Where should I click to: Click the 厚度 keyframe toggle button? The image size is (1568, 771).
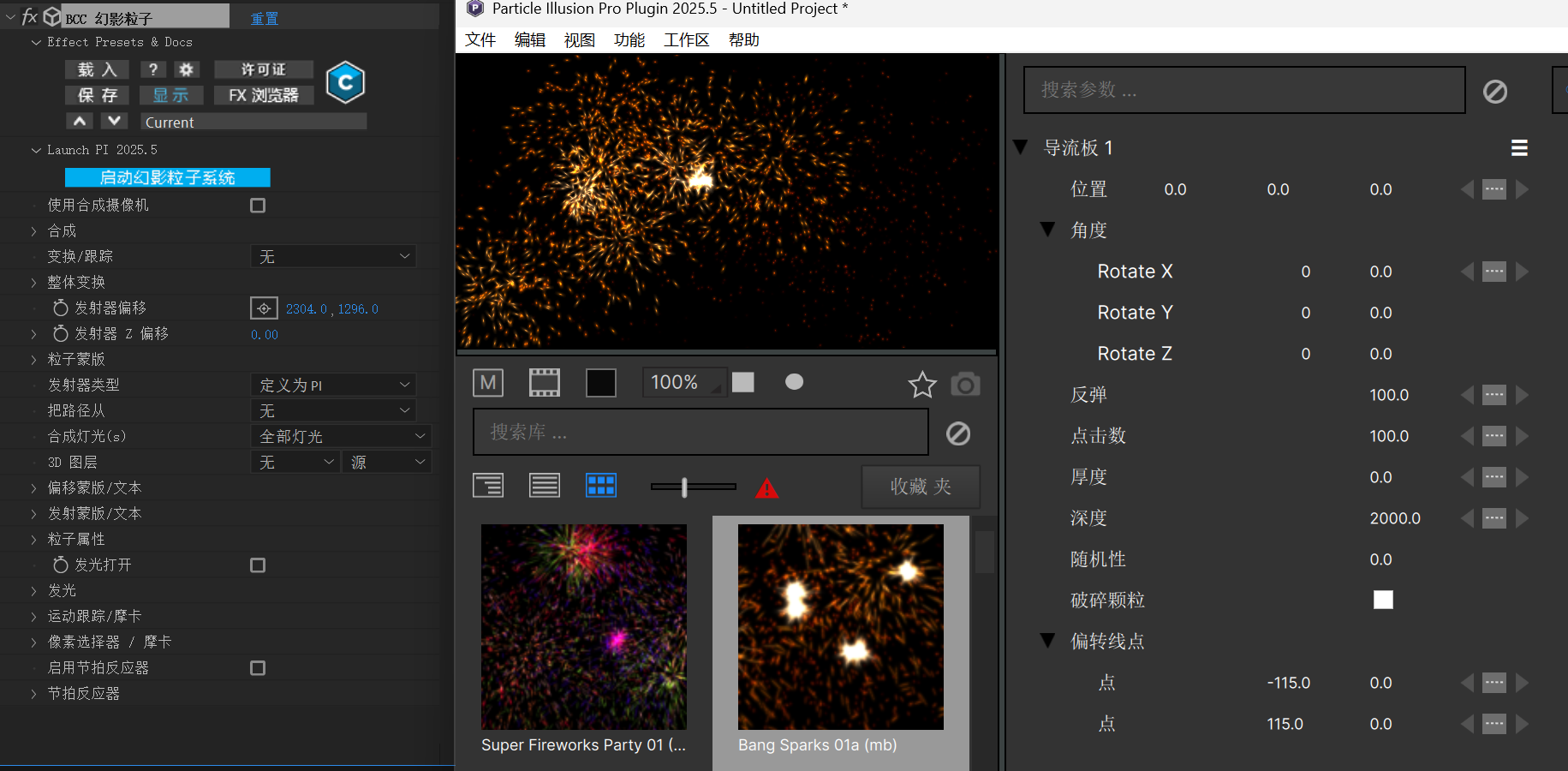click(x=1494, y=477)
